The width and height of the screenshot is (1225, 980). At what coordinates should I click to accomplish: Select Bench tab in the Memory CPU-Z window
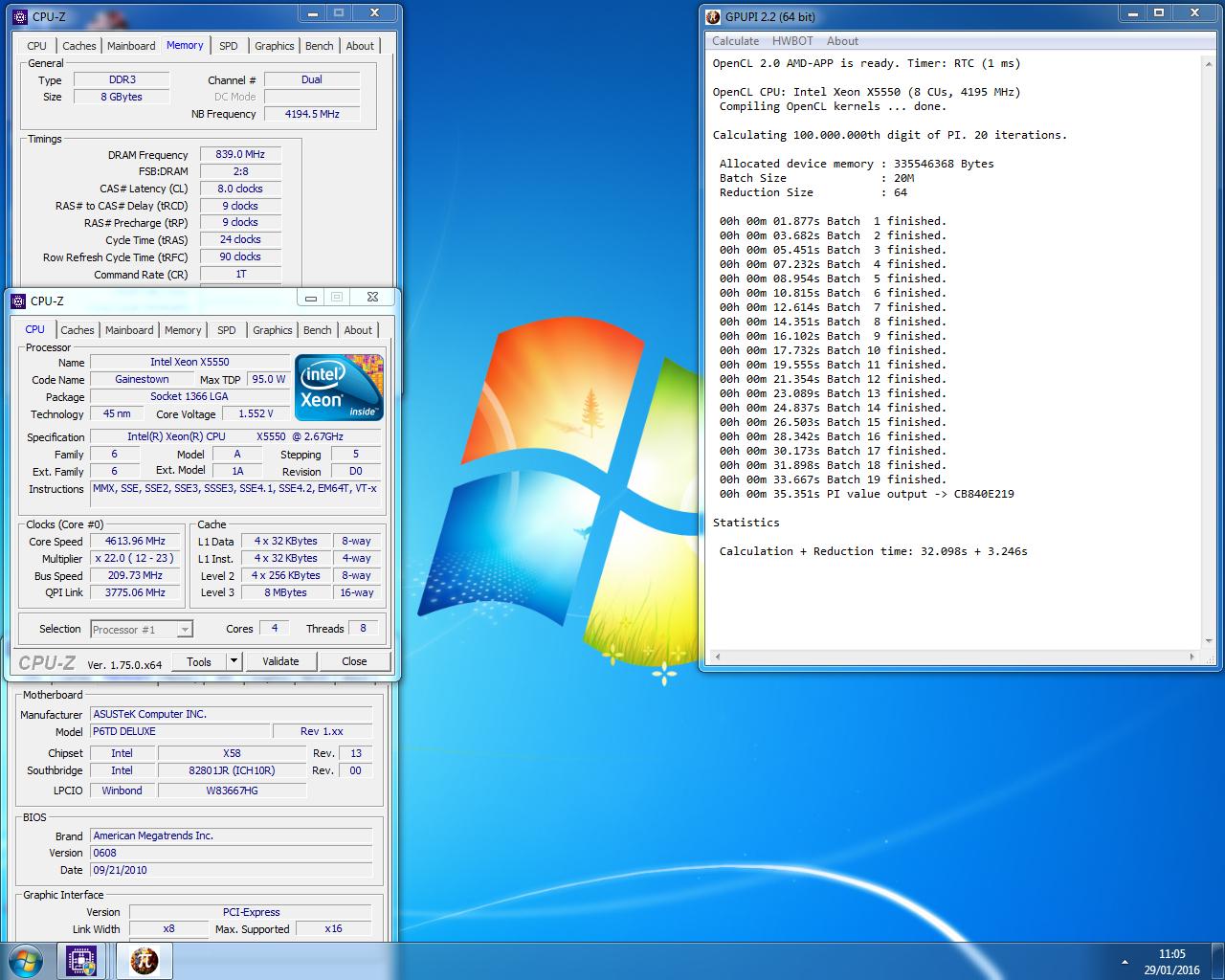click(320, 46)
